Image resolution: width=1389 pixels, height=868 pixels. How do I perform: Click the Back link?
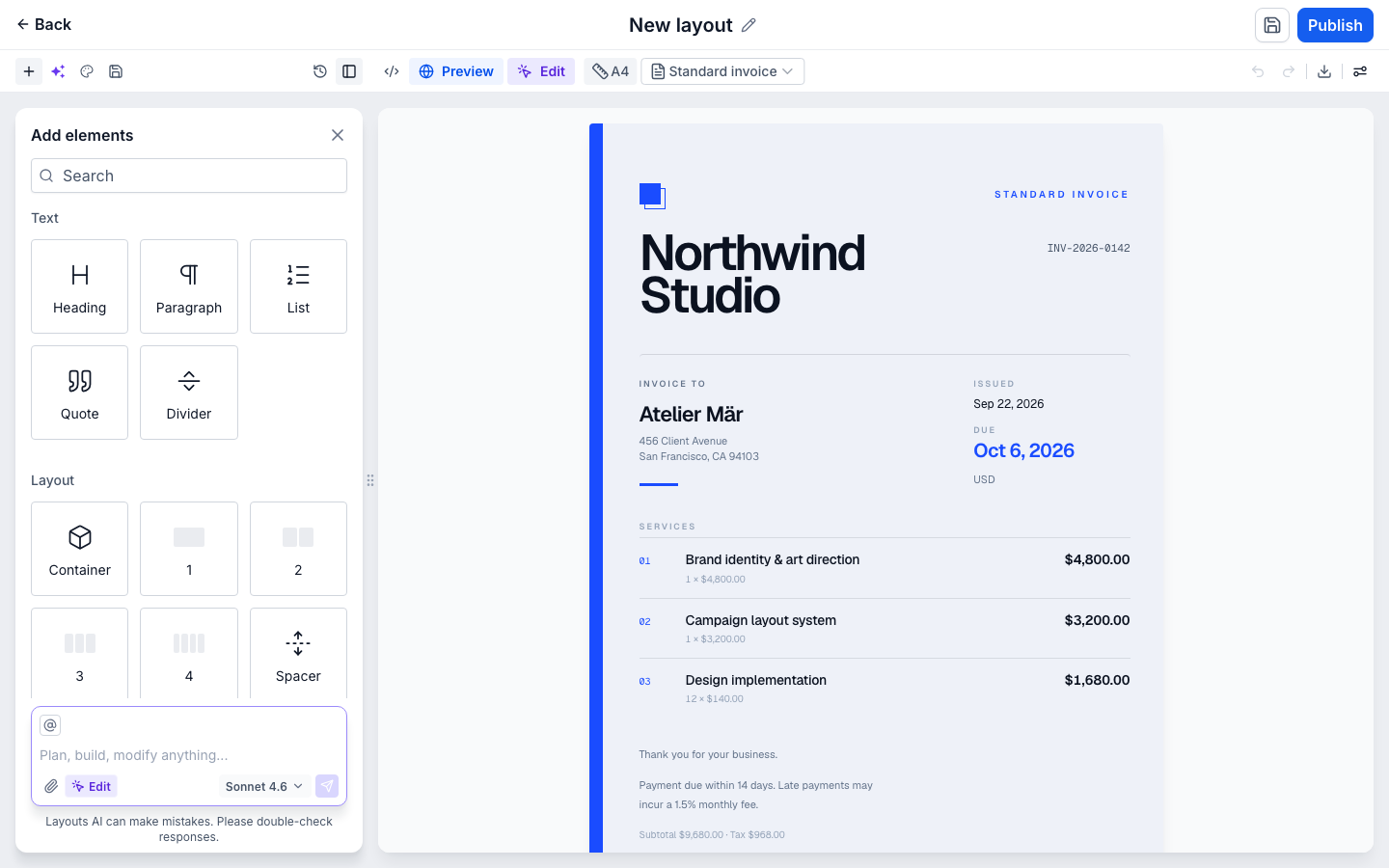[x=43, y=24]
